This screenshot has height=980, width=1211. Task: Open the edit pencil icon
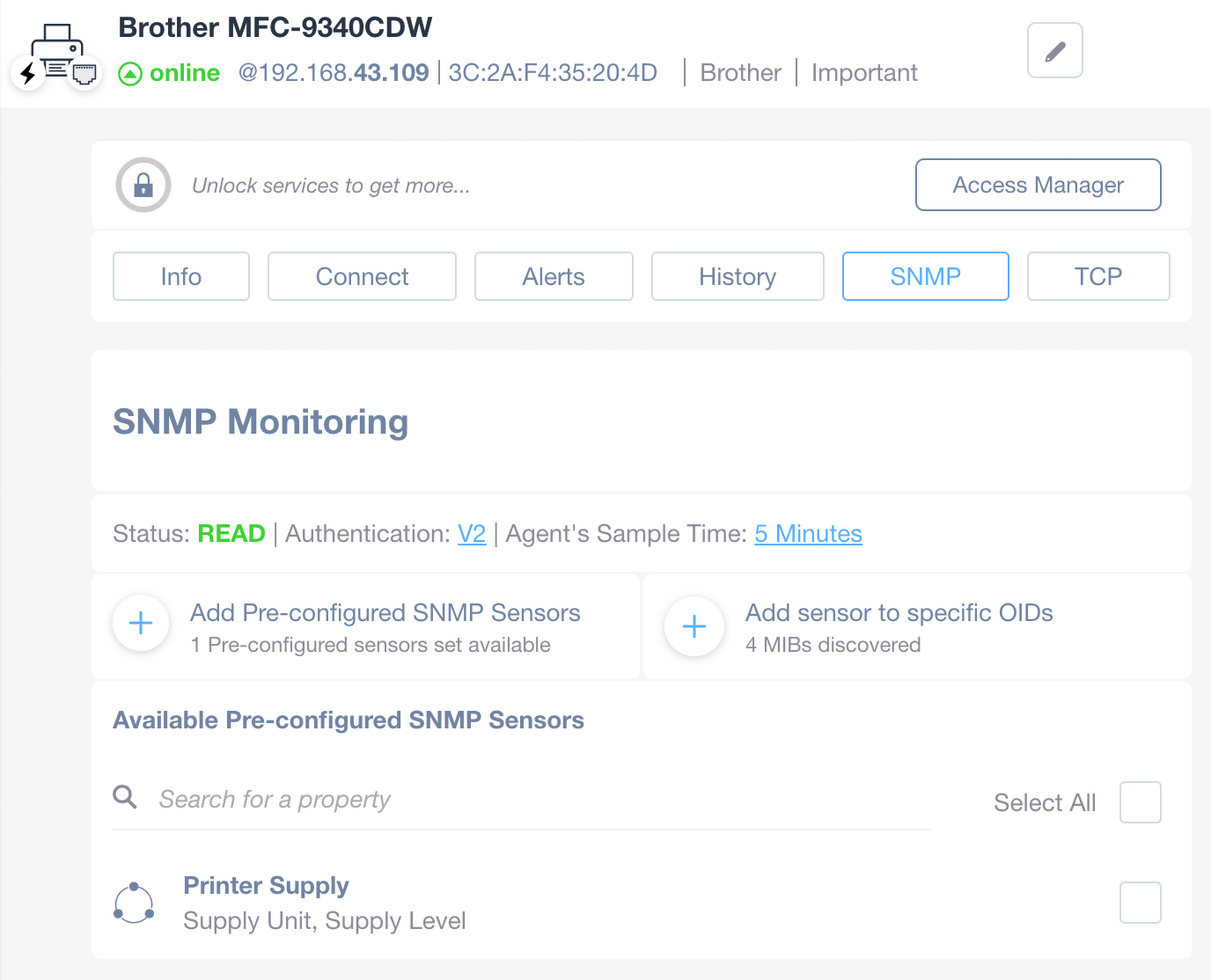pyautogui.click(x=1053, y=50)
